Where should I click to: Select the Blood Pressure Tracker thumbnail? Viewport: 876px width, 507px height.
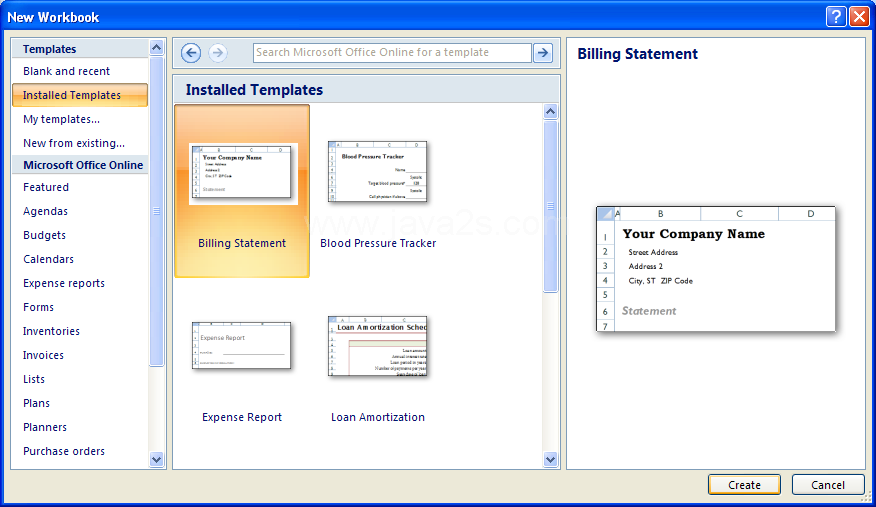[x=378, y=171]
